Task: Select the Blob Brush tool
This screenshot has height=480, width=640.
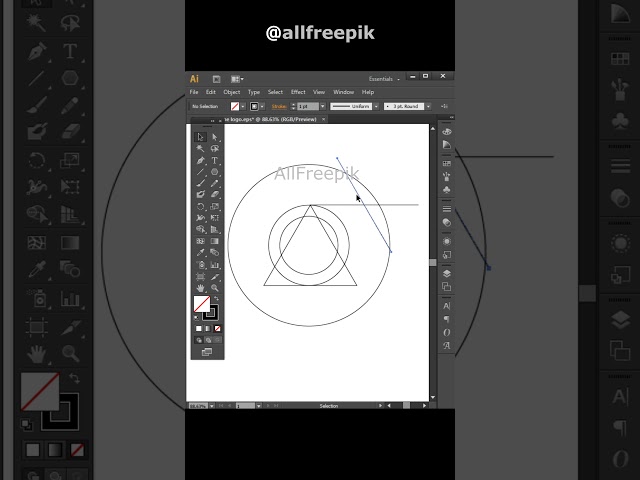Action: (x=200, y=195)
